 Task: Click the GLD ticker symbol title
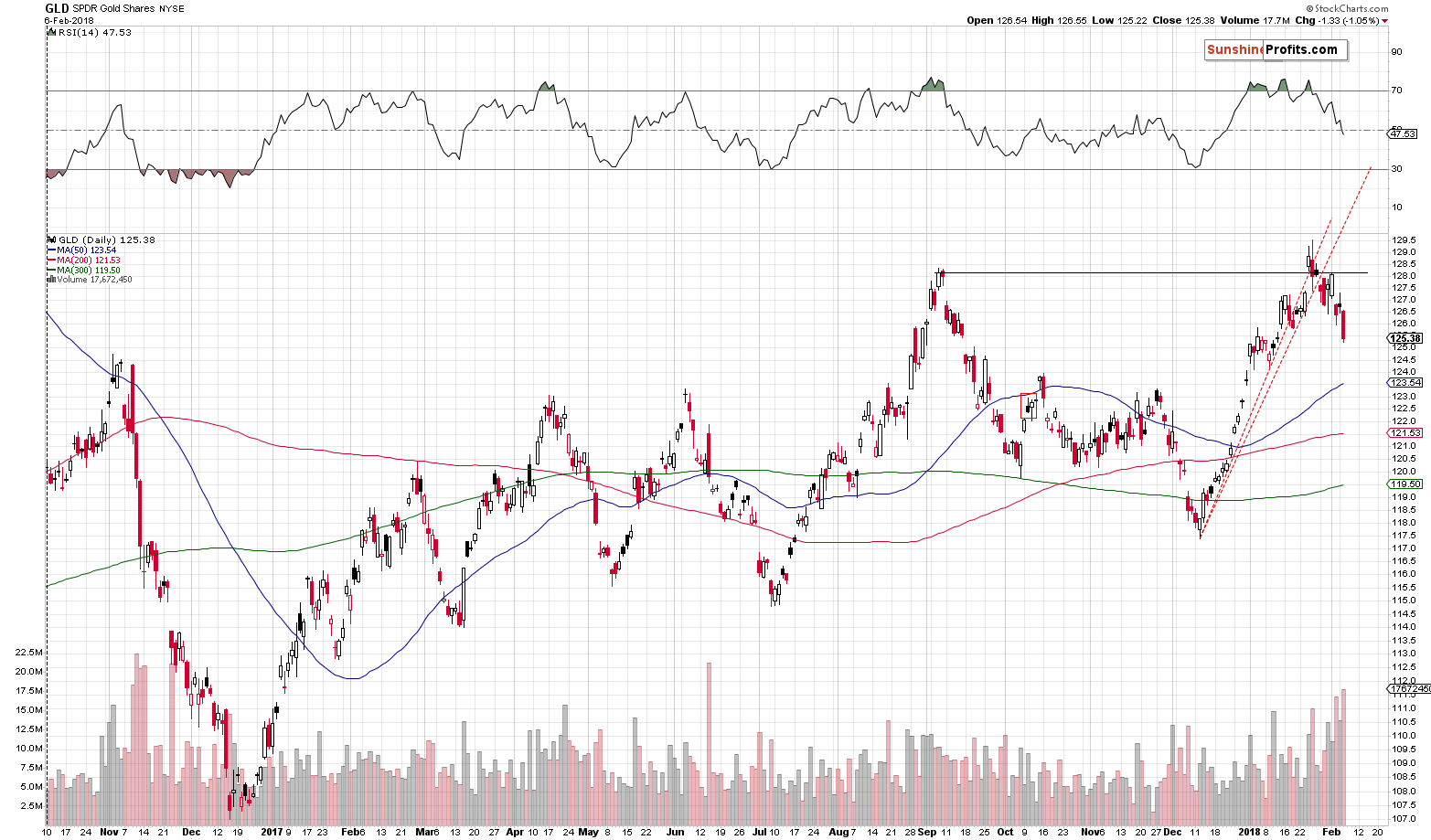[57, 8]
